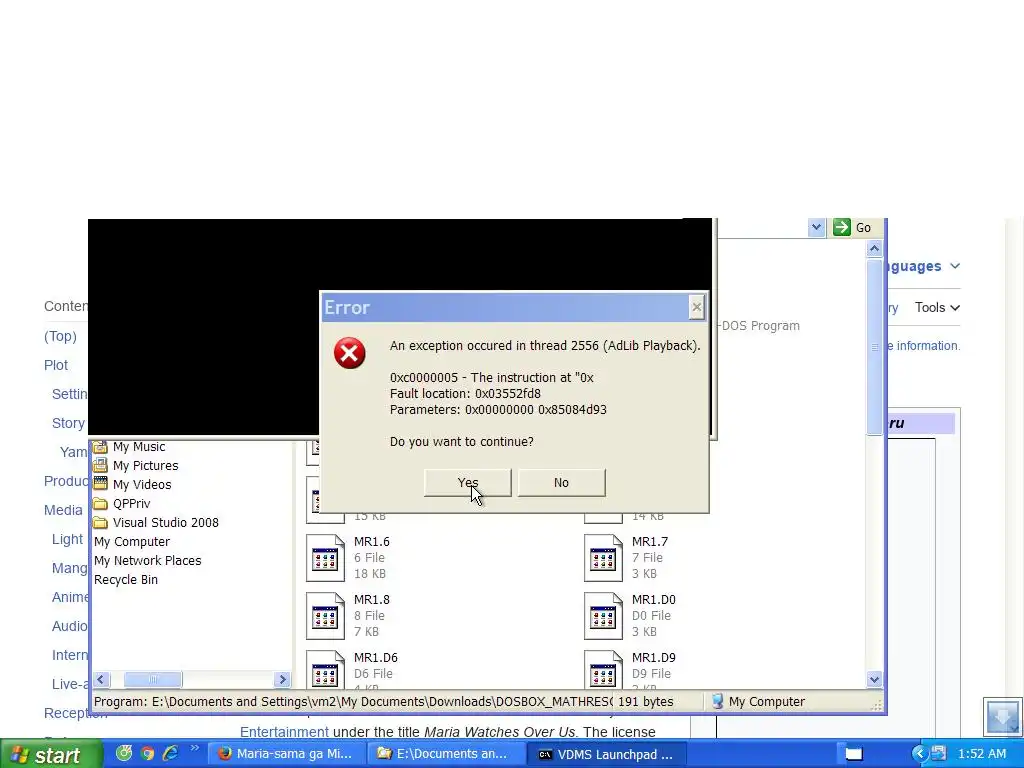The height and width of the screenshot is (768, 1024).
Task: Select Recycle Bin in the folder tree
Action: point(126,579)
